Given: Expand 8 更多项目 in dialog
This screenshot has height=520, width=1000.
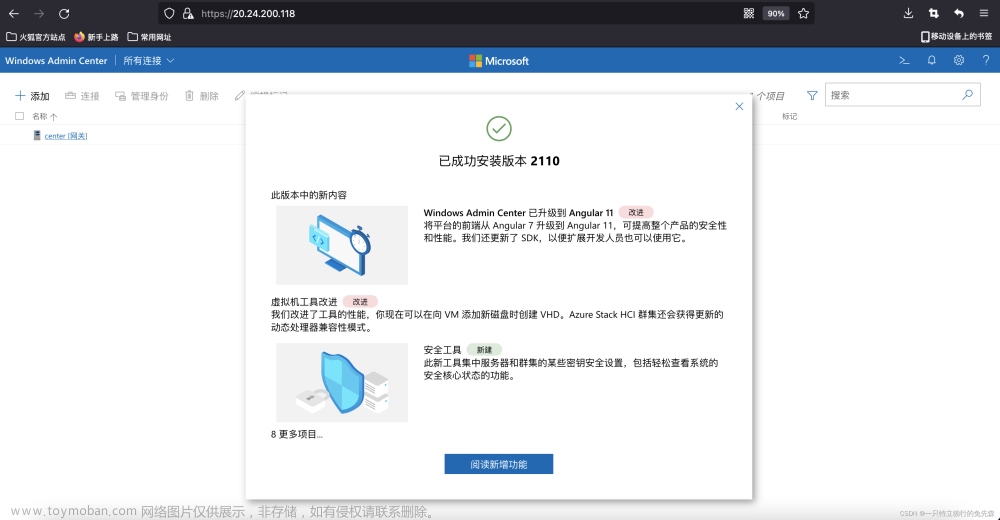Looking at the screenshot, I should (x=297, y=434).
